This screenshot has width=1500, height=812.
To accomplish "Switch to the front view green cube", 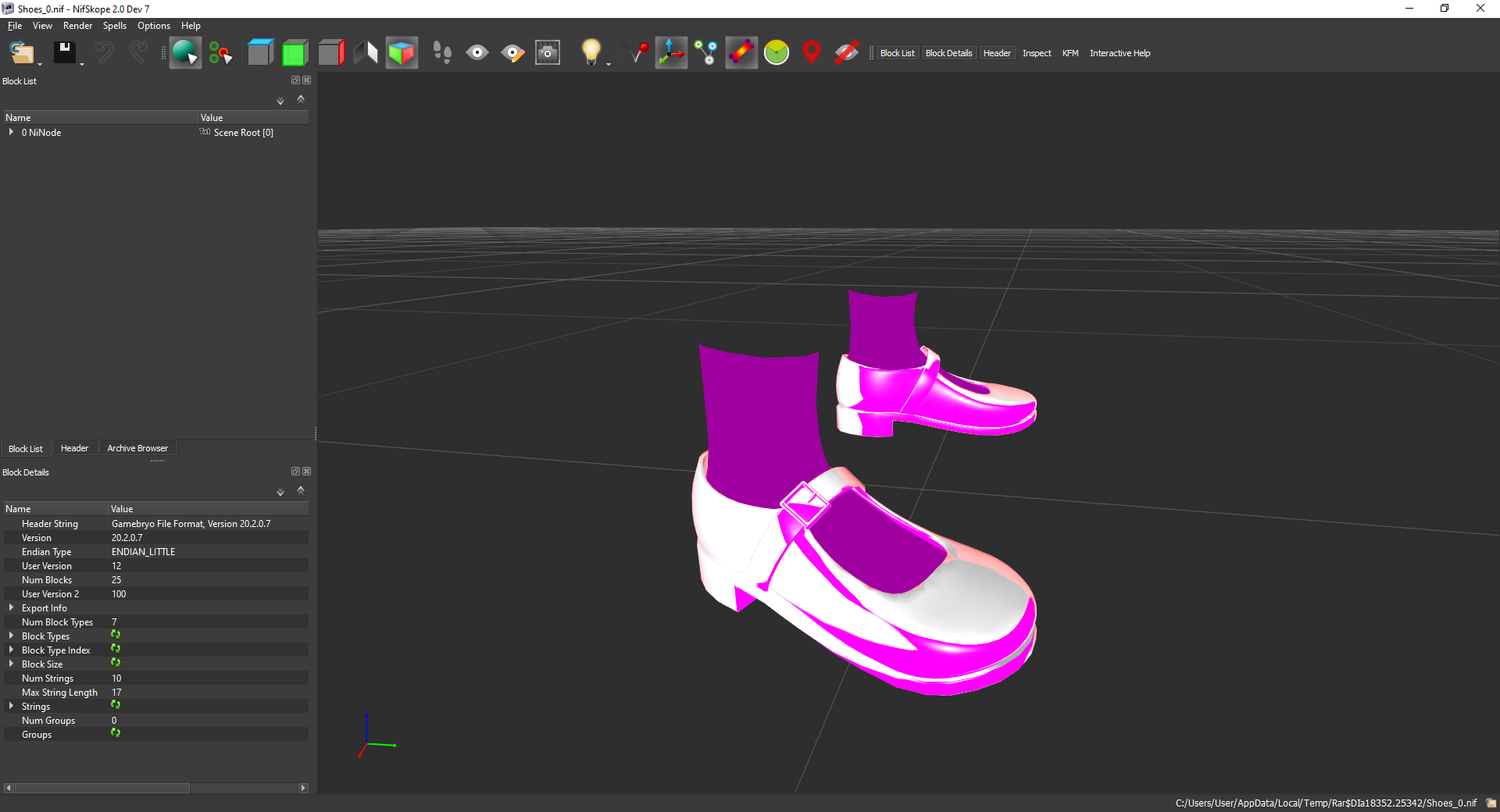I will click(295, 53).
